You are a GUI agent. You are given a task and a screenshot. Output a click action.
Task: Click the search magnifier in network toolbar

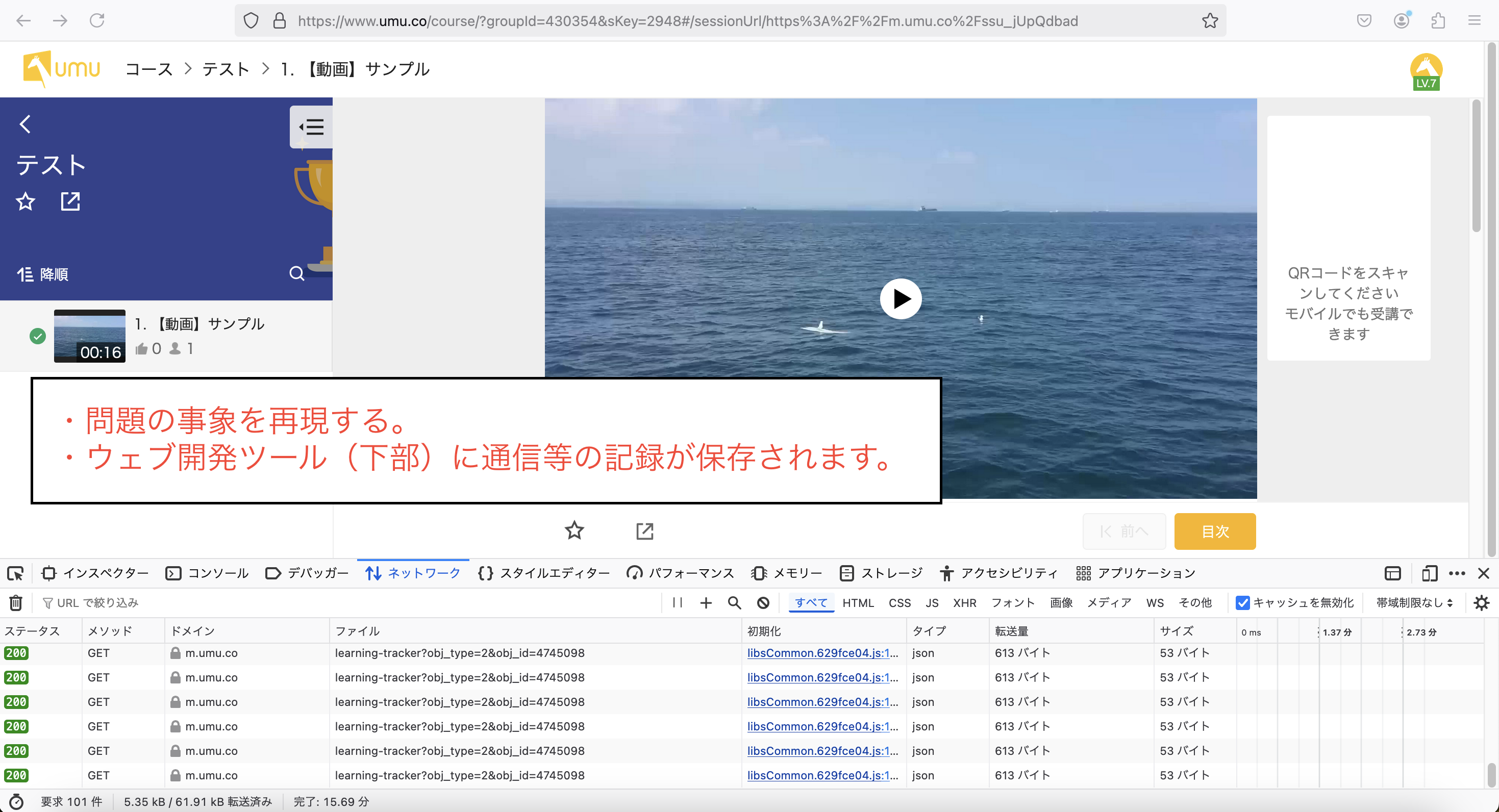tap(734, 602)
